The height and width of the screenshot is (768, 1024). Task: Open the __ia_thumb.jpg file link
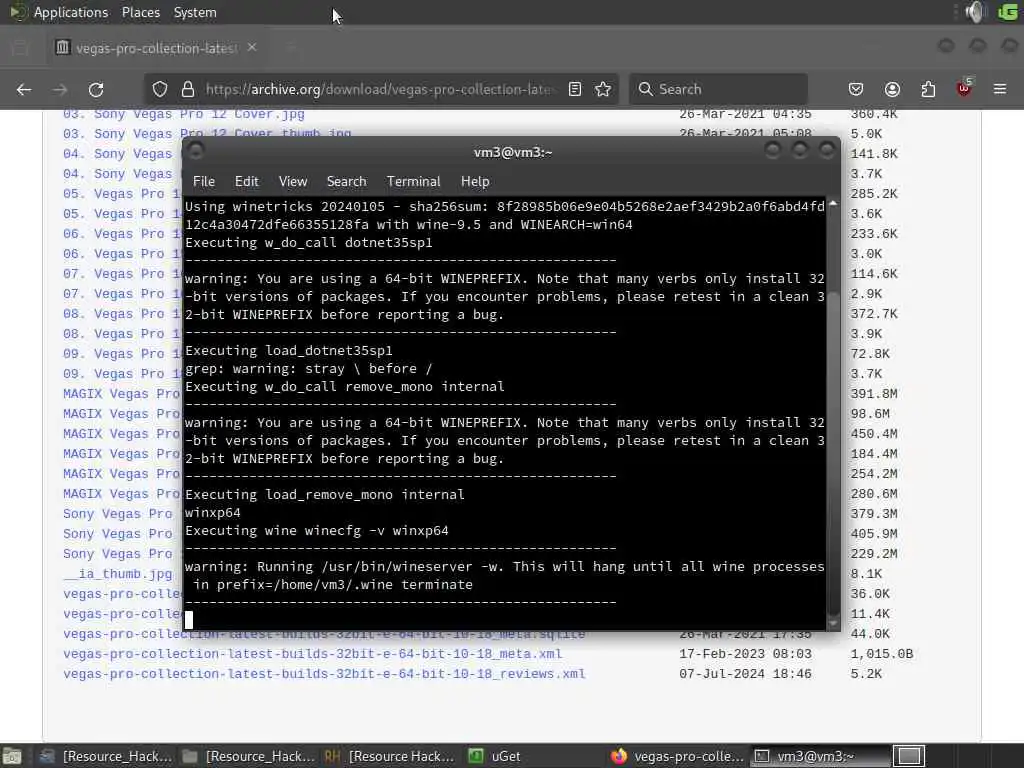(118, 574)
